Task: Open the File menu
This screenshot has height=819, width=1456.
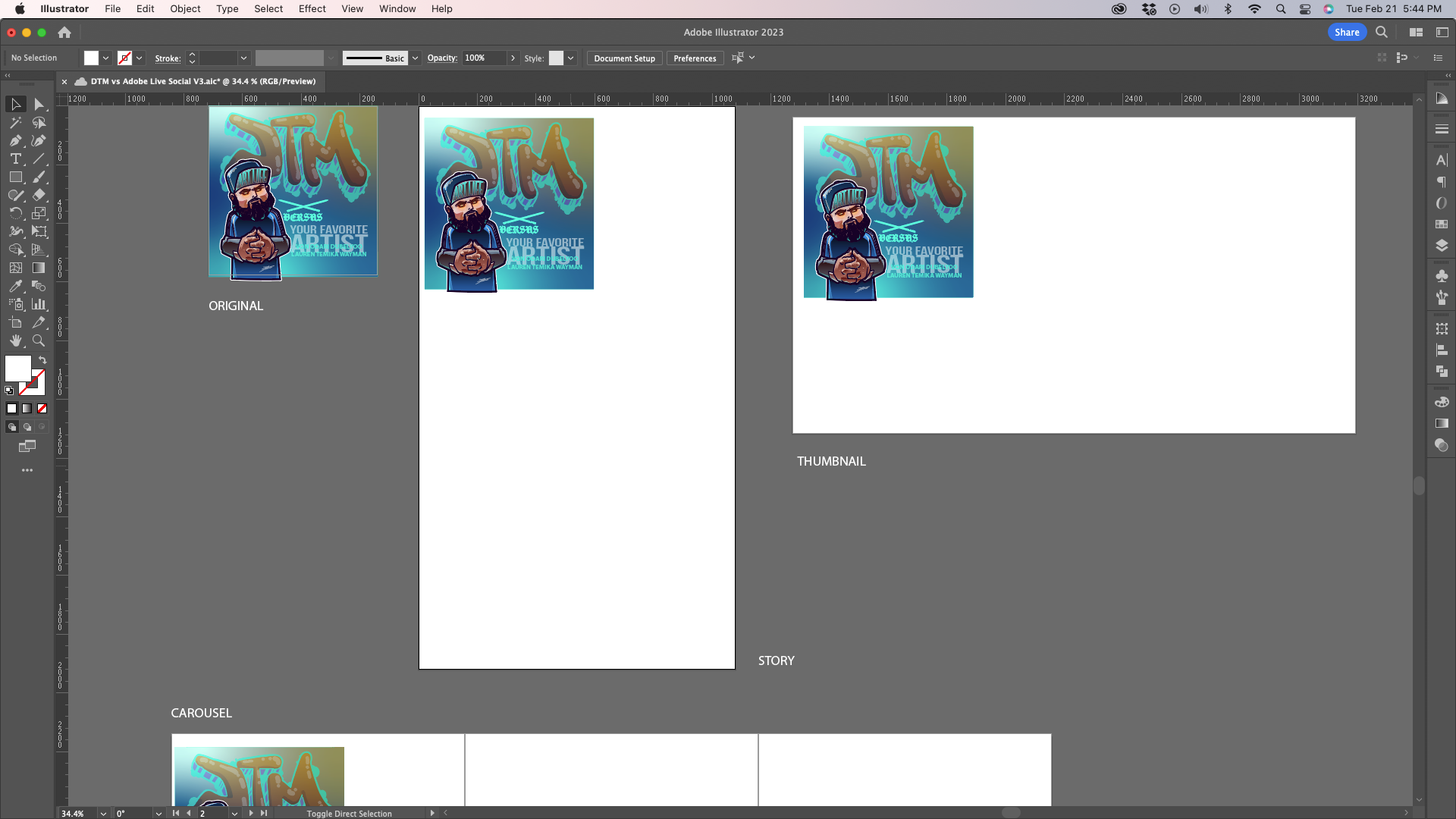Action: point(112,9)
